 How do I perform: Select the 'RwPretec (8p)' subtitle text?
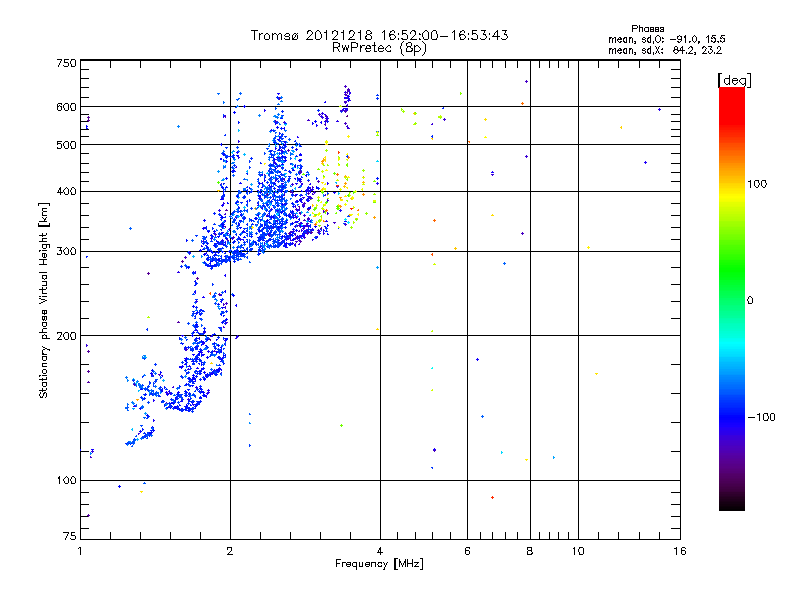pyautogui.click(x=379, y=48)
